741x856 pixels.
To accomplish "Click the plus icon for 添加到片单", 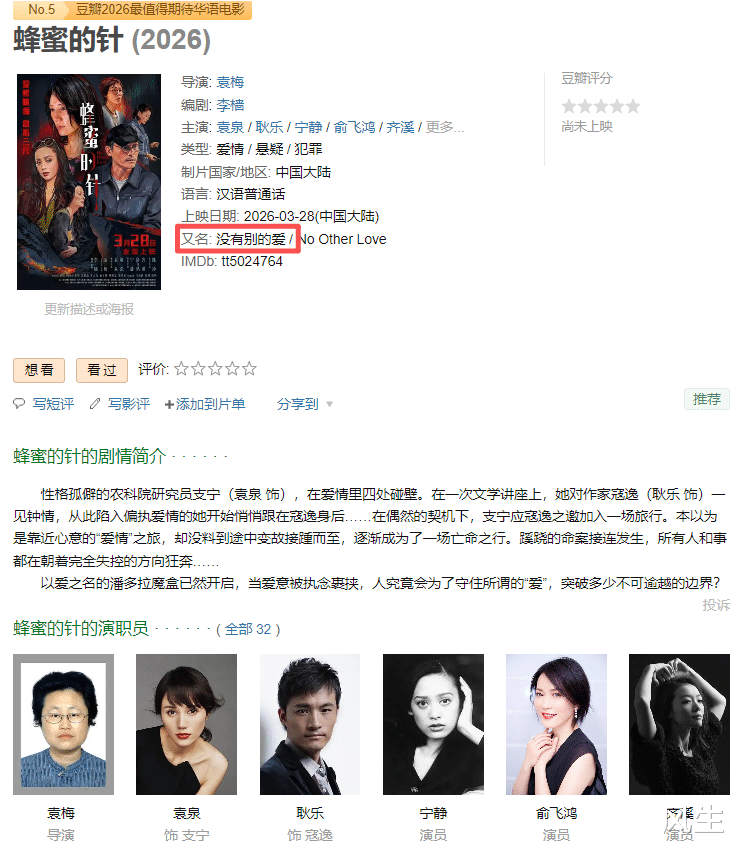I will [x=169, y=405].
